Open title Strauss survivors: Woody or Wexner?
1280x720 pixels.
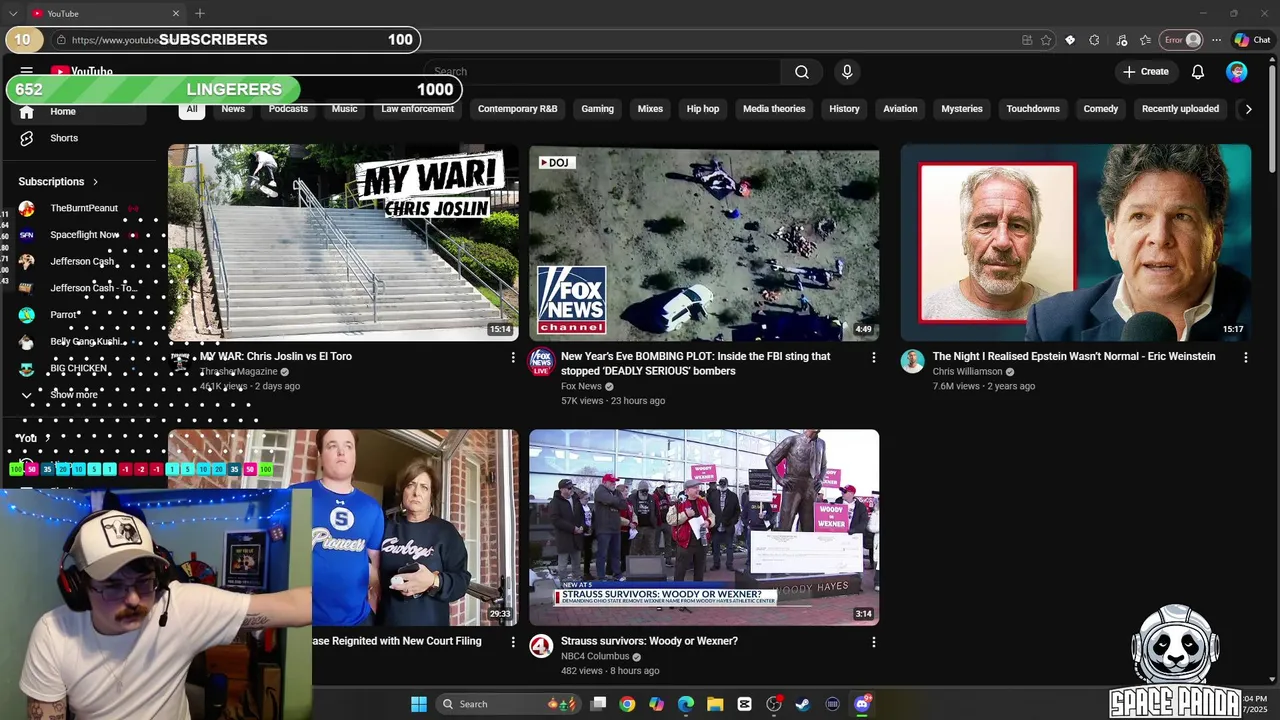tap(649, 641)
